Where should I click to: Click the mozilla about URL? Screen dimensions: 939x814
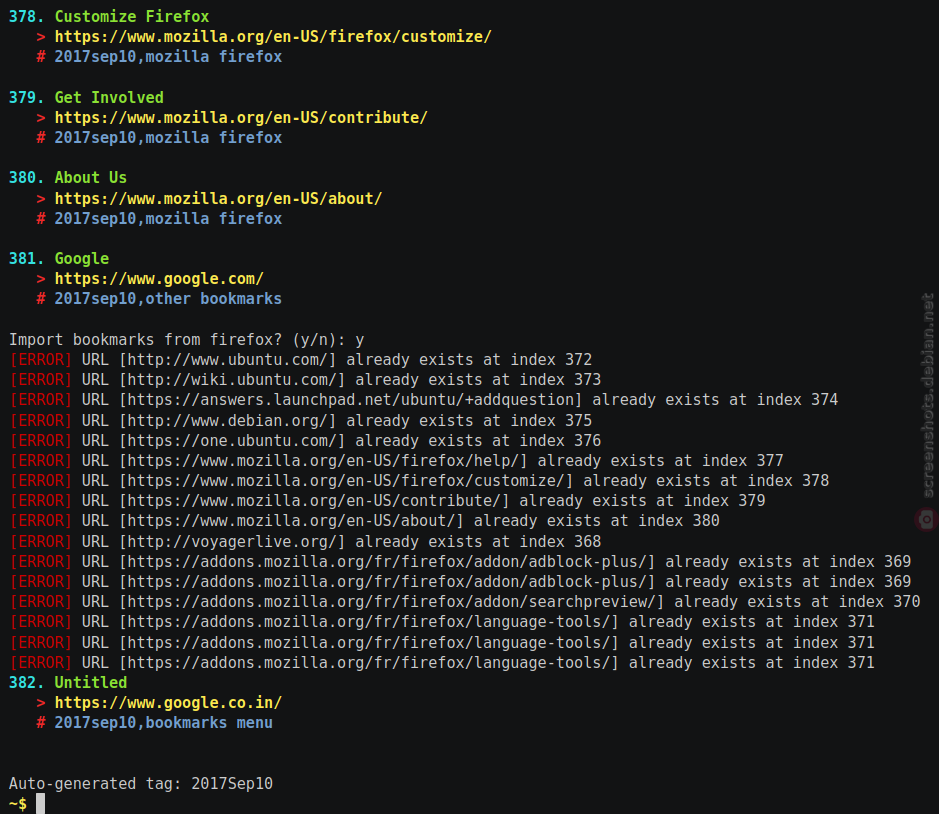tap(218, 198)
